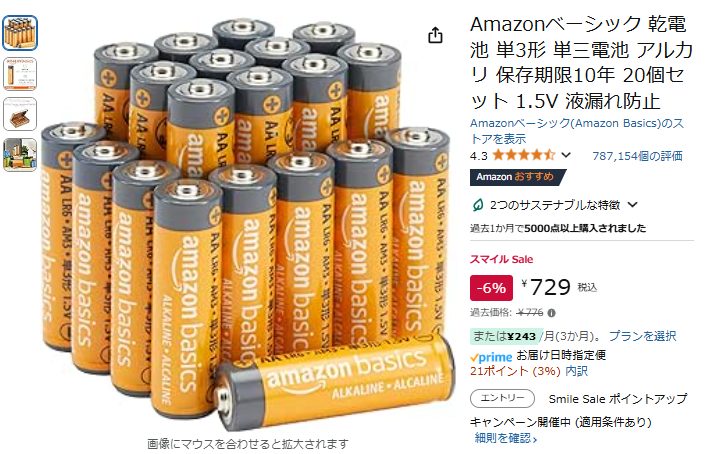Click the info icon beside past price
Image resolution: width=706 pixels, height=454 pixels.
tap(552, 313)
